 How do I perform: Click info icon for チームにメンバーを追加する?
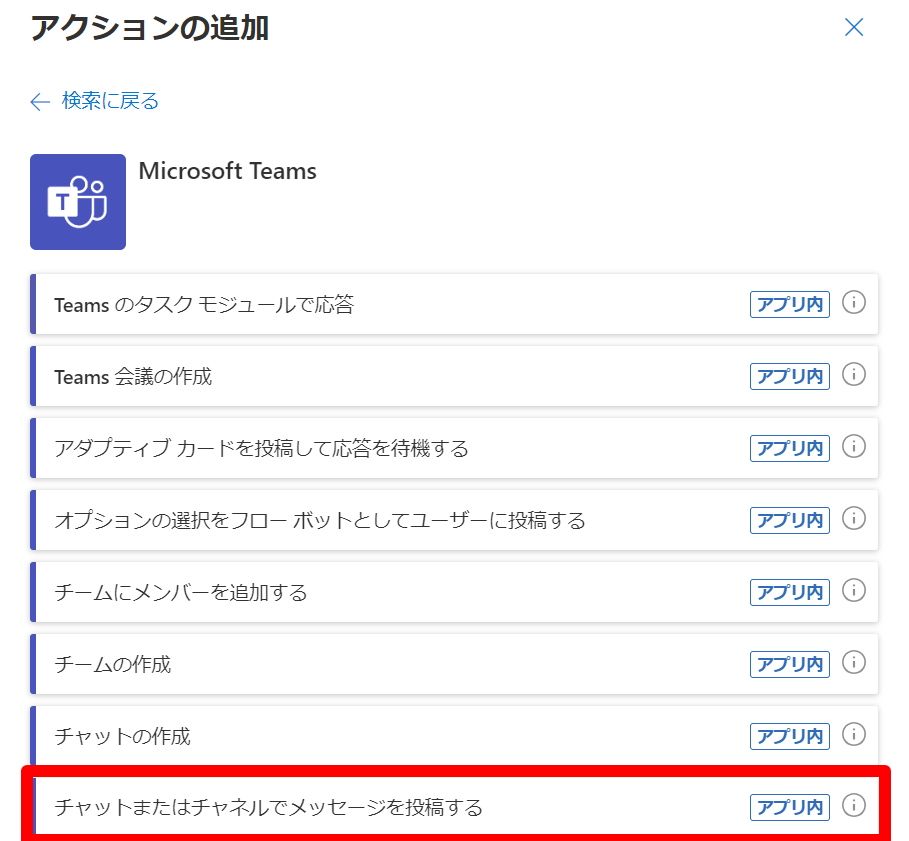[853, 591]
